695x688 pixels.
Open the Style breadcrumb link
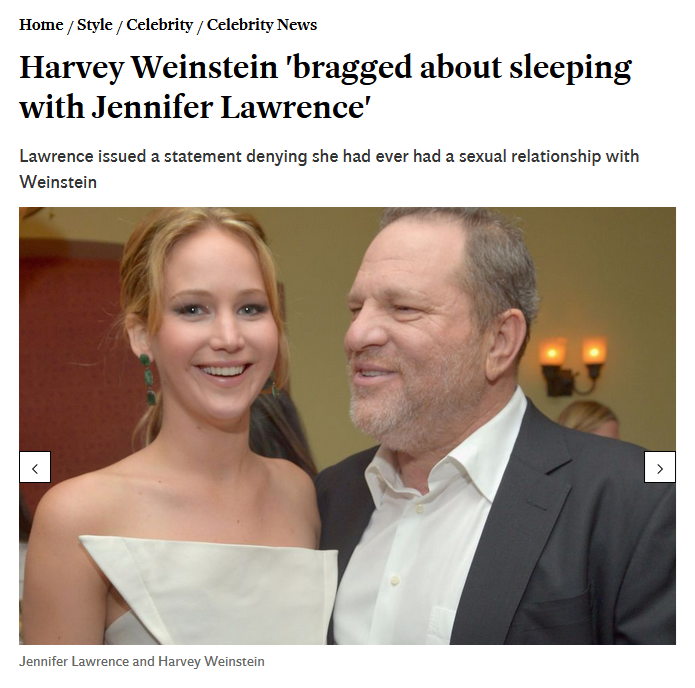(x=95, y=25)
